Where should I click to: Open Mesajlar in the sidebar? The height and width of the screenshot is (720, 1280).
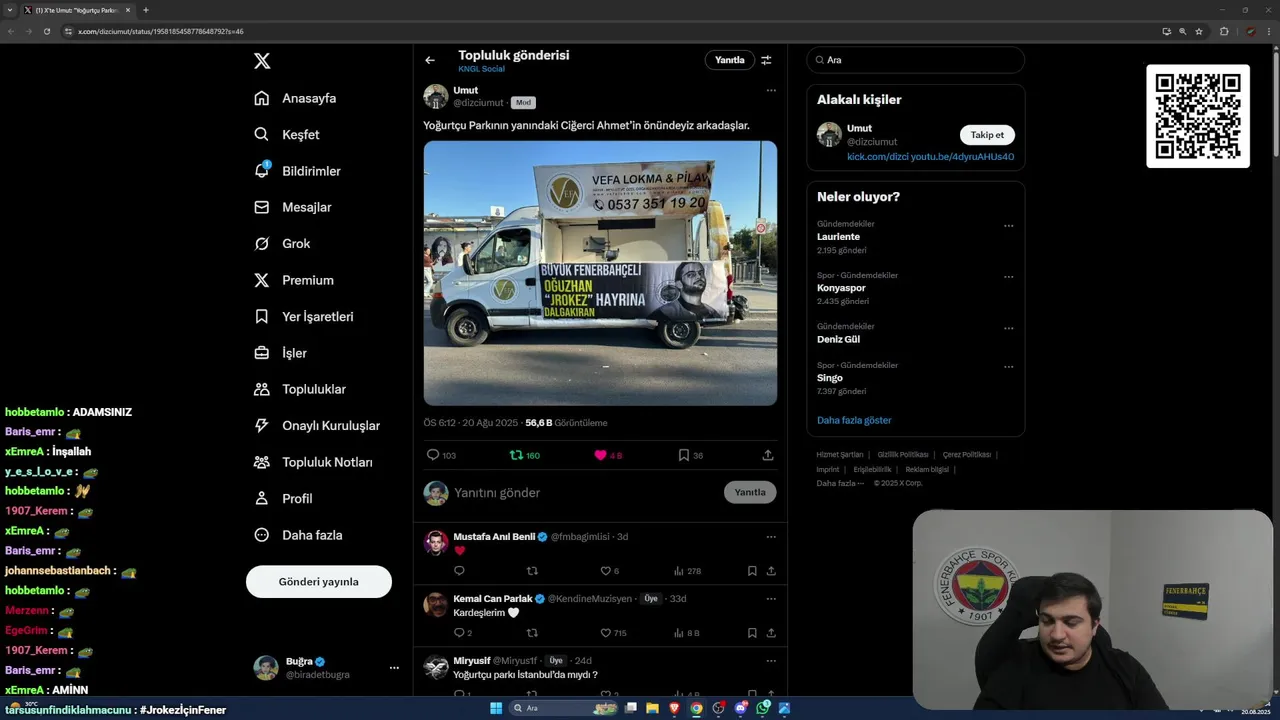point(292,207)
